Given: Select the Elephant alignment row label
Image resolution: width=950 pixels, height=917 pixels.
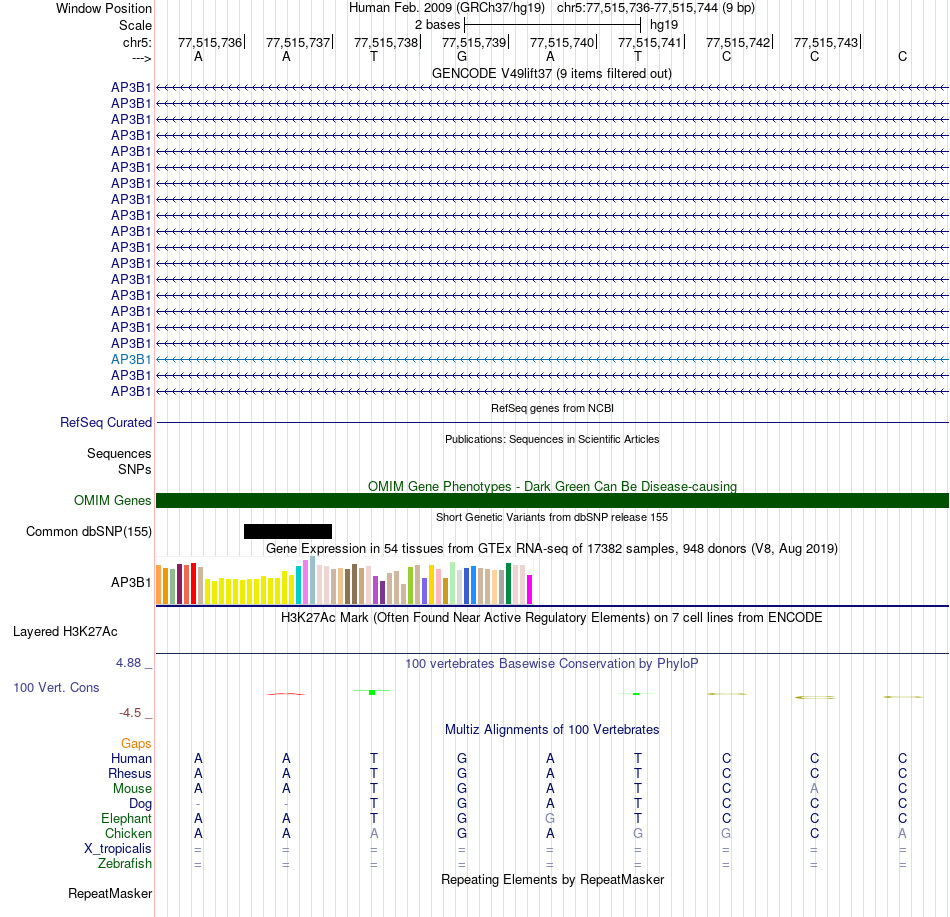Looking at the screenshot, I should (x=126, y=818).
